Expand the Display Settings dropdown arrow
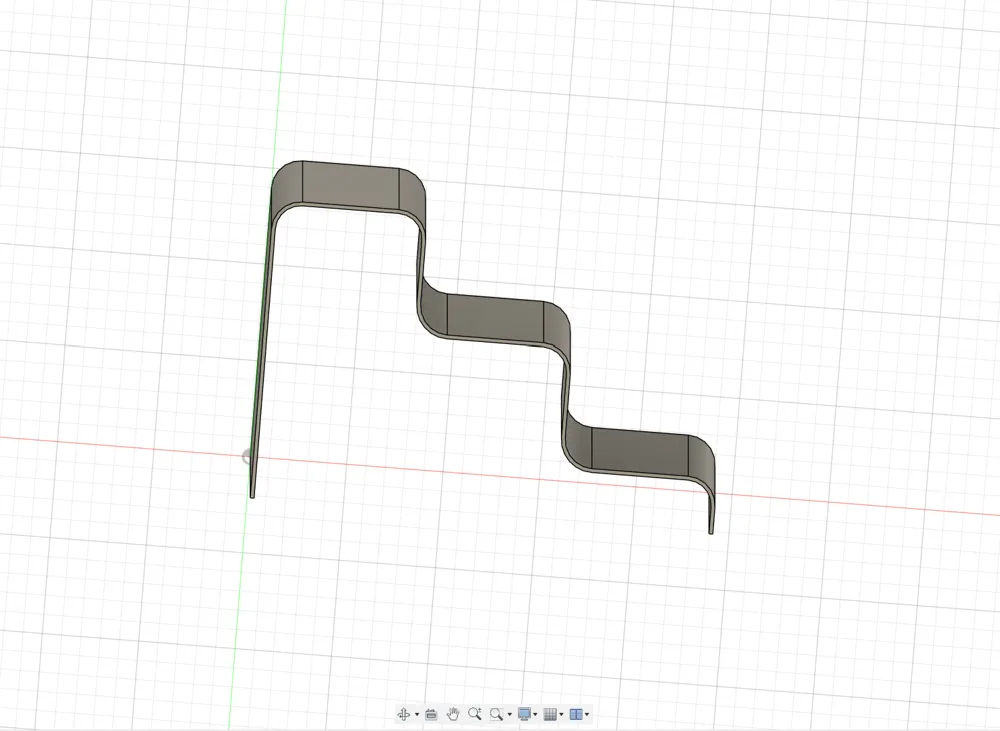Screen dimensions: 1000x731 pos(535,714)
